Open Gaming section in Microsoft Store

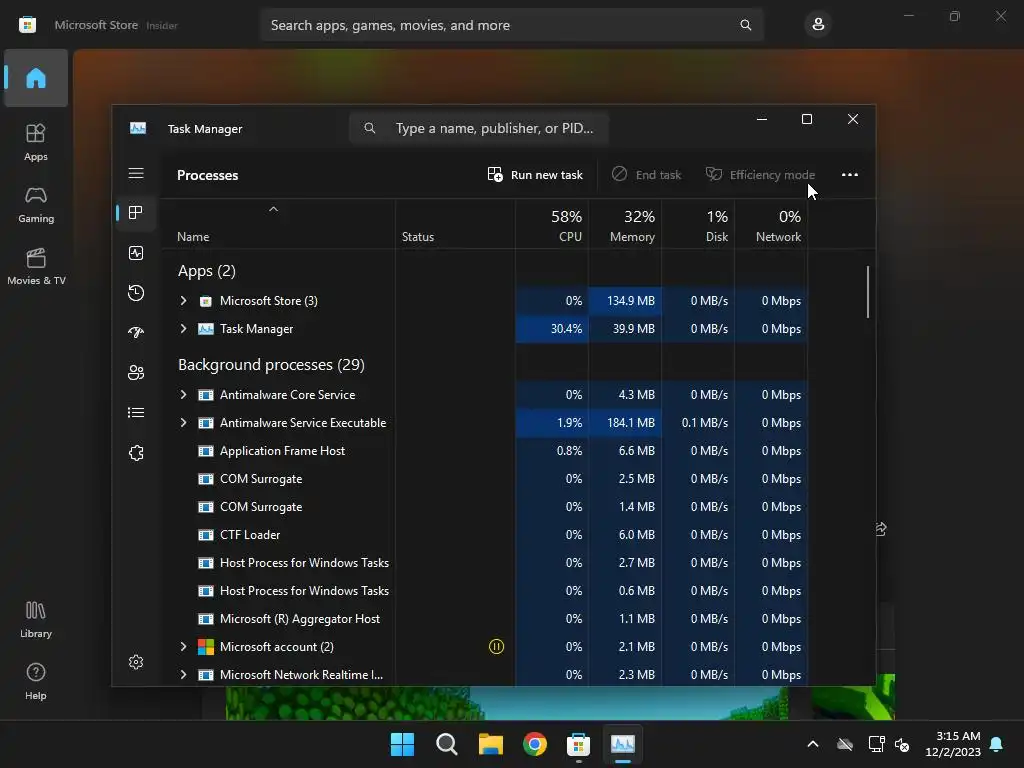36,204
